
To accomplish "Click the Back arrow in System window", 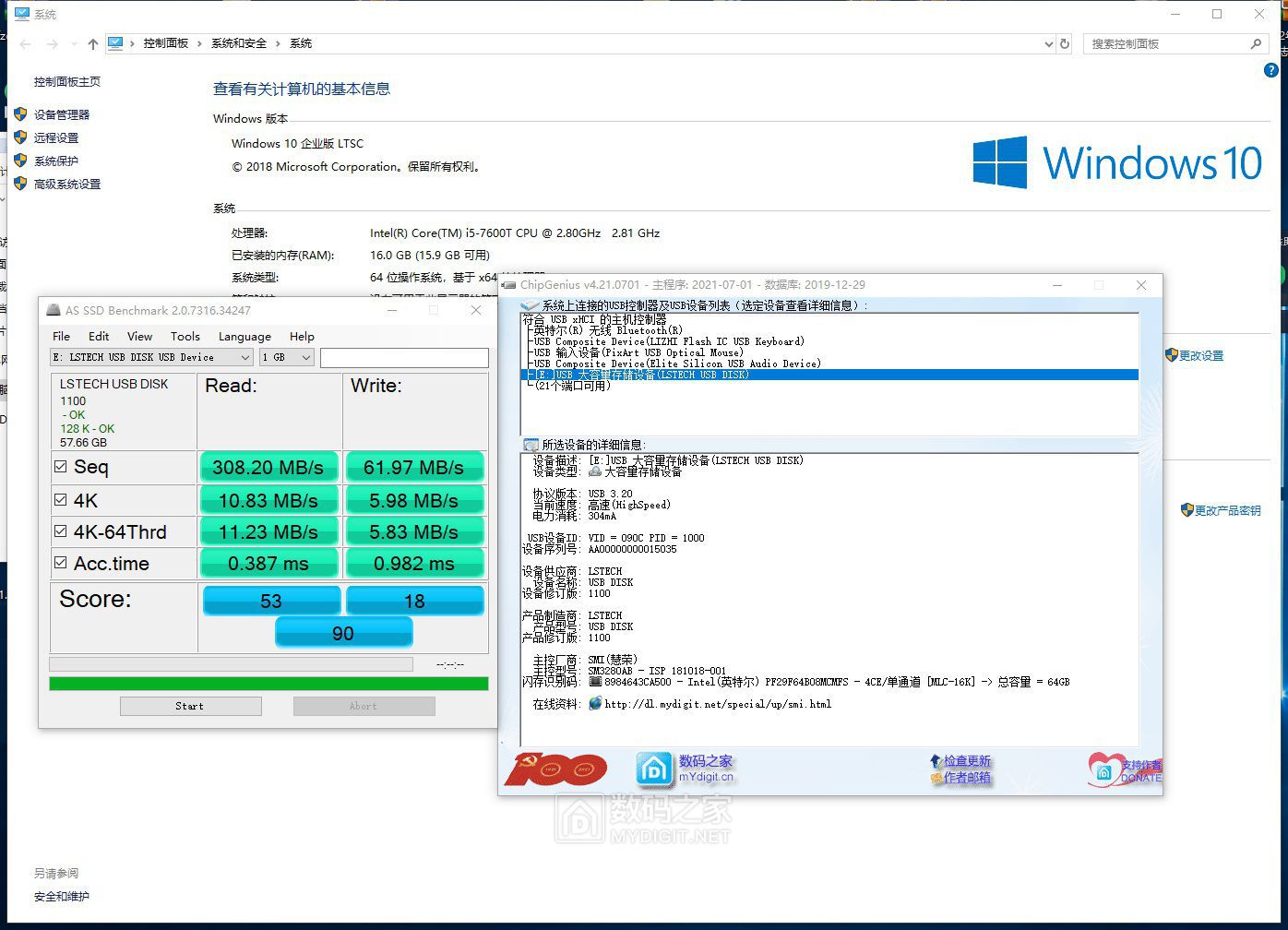I will pyautogui.click(x=25, y=43).
